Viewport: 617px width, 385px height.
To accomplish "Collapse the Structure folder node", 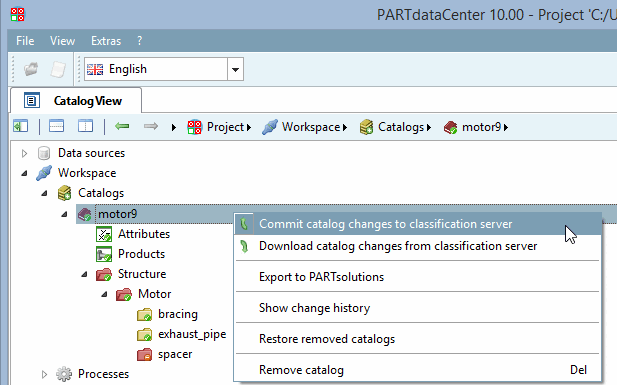I will (84, 274).
